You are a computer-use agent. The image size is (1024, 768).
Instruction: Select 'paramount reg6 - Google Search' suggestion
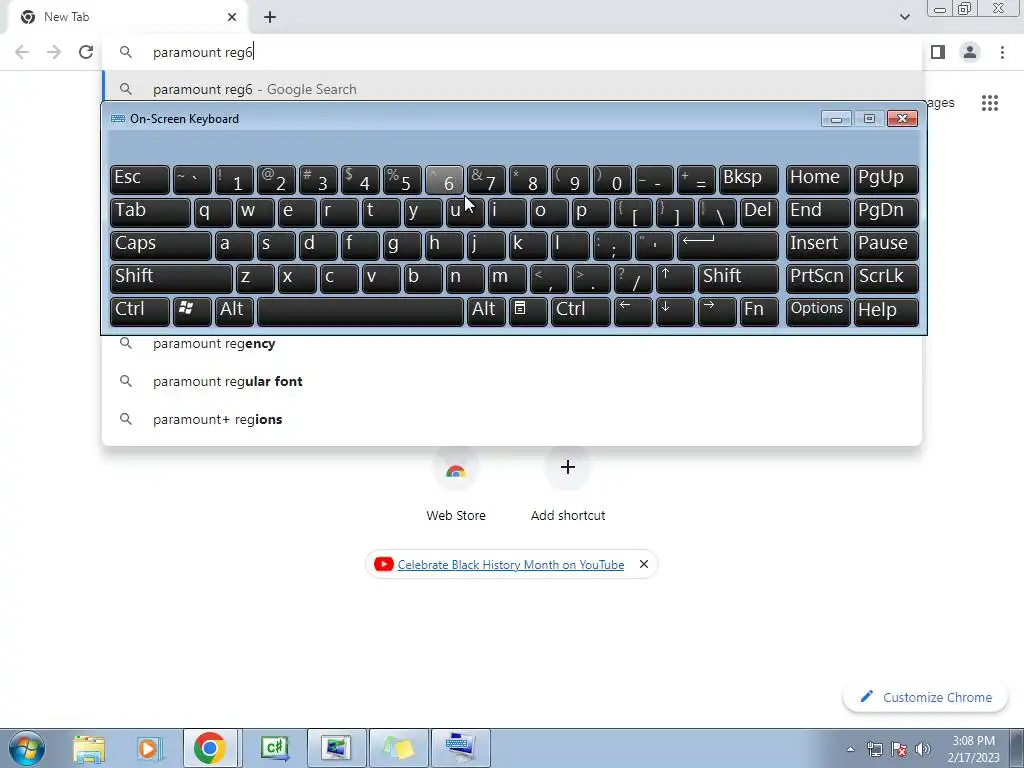[512, 89]
